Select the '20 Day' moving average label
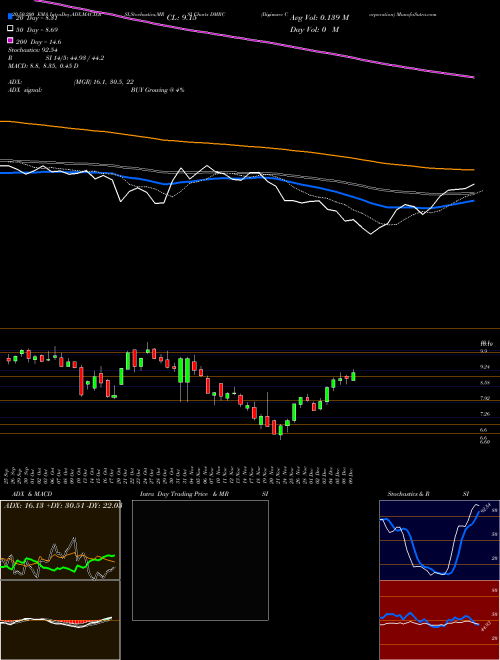This screenshot has height=660, width=500. 36,18
